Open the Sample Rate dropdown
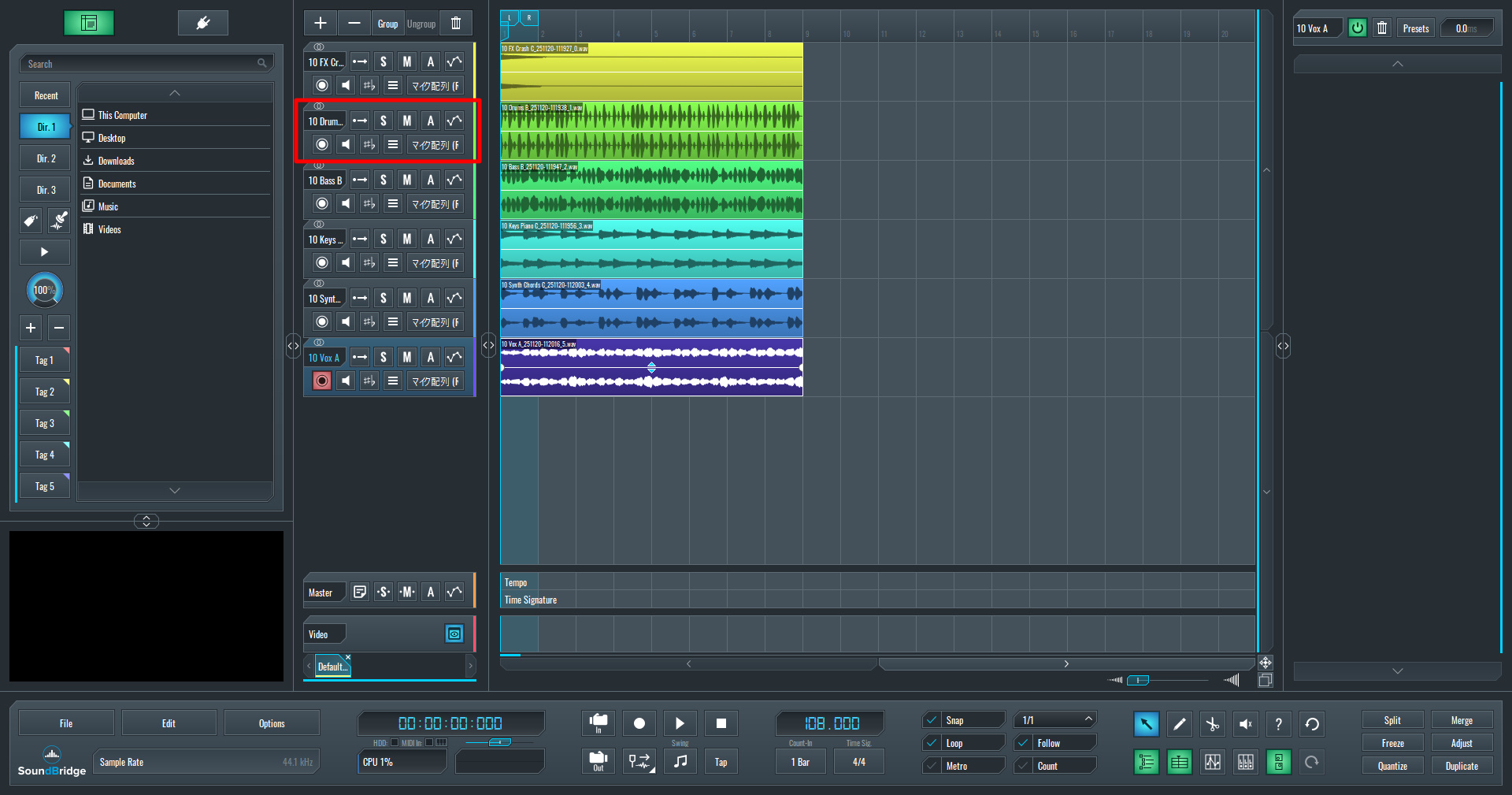 pyautogui.click(x=206, y=762)
